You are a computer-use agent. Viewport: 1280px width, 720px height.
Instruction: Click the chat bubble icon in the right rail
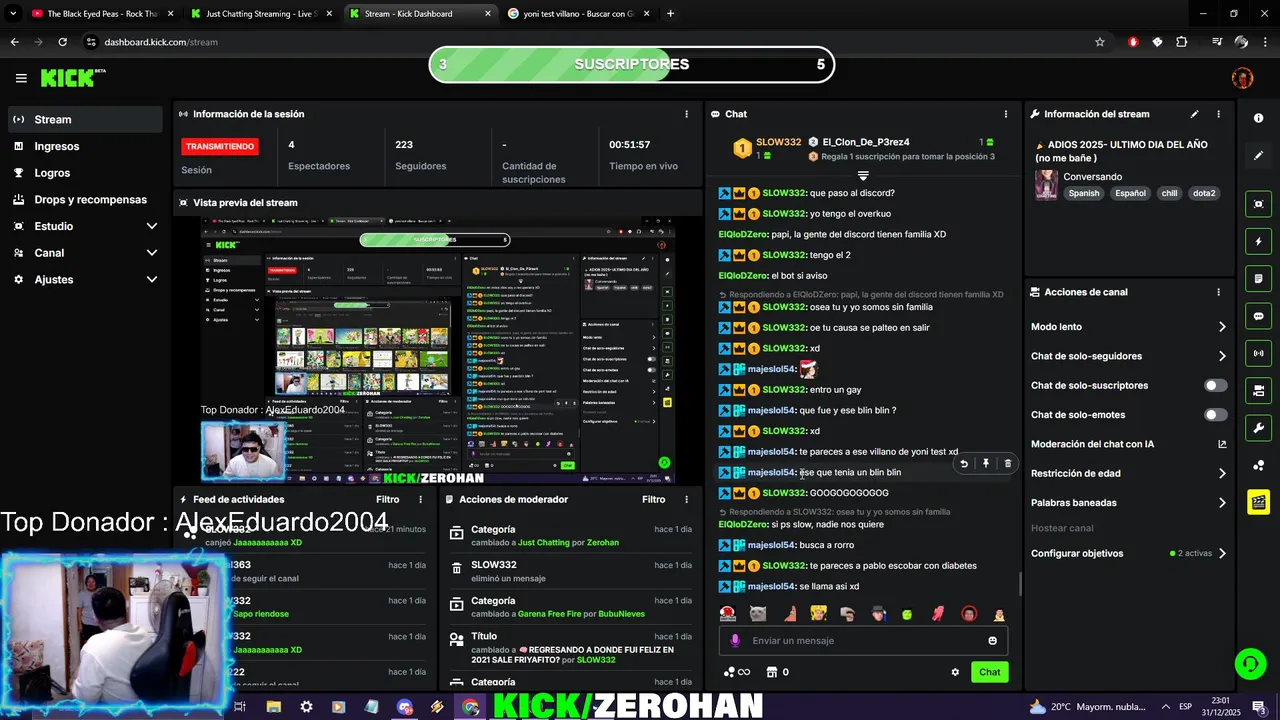tap(1258, 316)
